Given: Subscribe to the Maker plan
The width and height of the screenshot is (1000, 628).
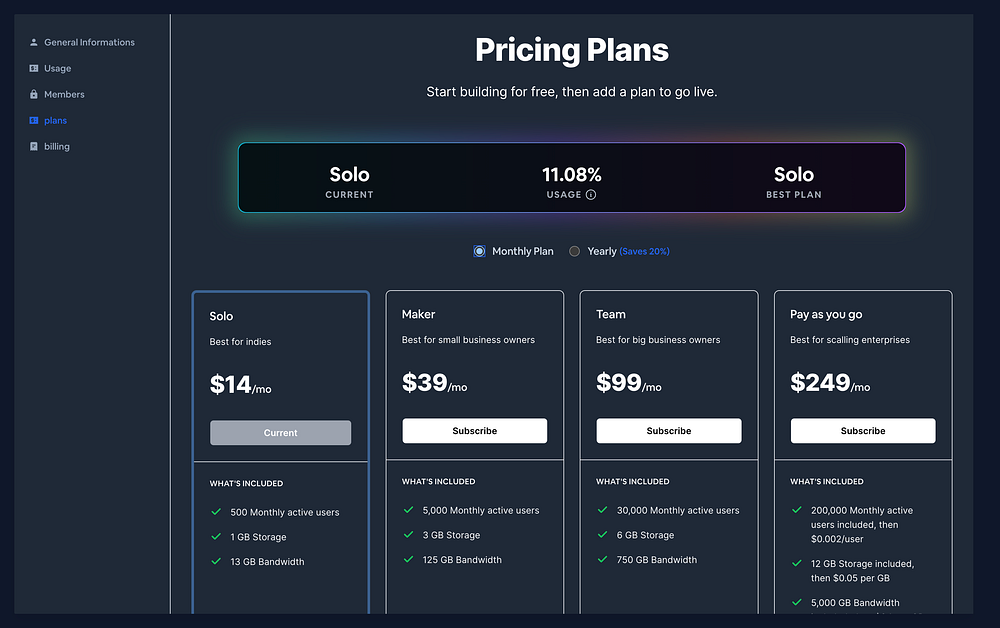Looking at the screenshot, I should point(475,431).
